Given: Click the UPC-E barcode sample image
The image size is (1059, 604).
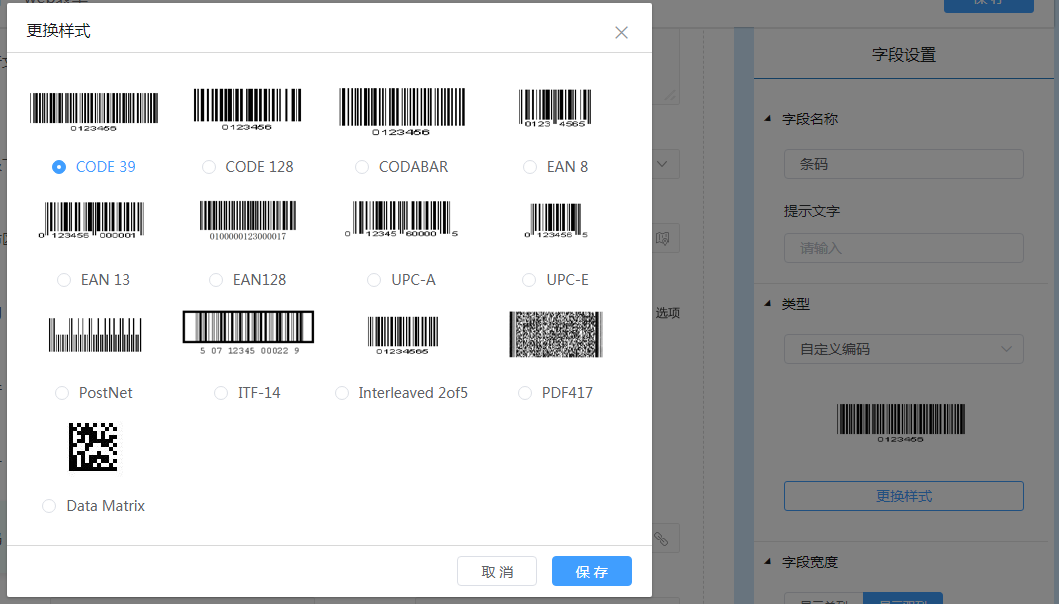Looking at the screenshot, I should (556, 220).
